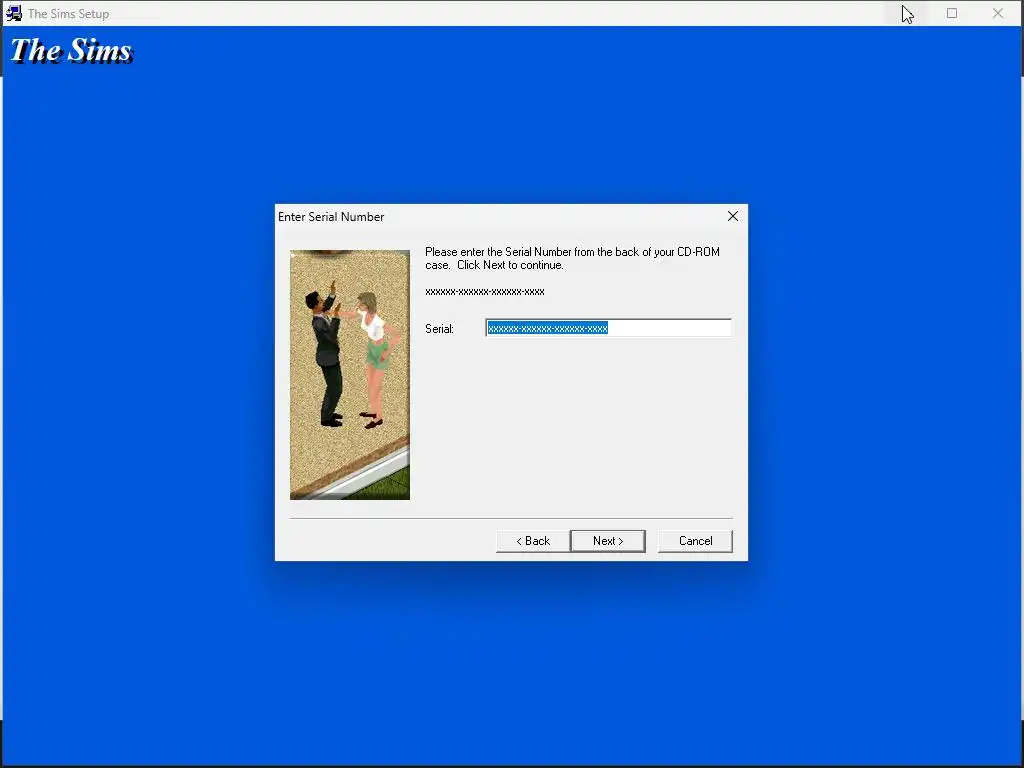This screenshot has width=1024, height=768.
Task: Click the Sims characters image in dialog
Action: coord(350,375)
